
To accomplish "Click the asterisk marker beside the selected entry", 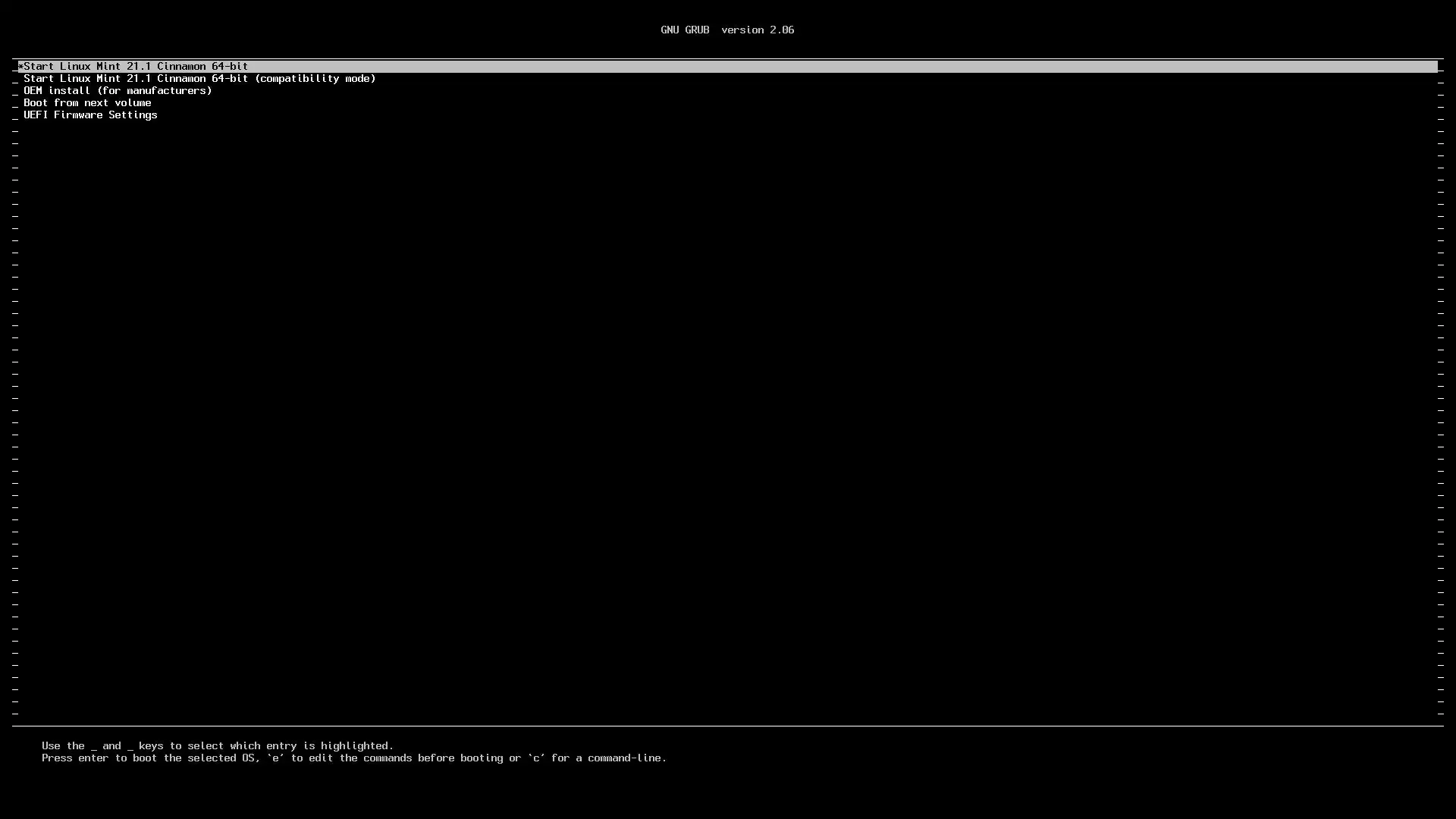I will [x=20, y=67].
